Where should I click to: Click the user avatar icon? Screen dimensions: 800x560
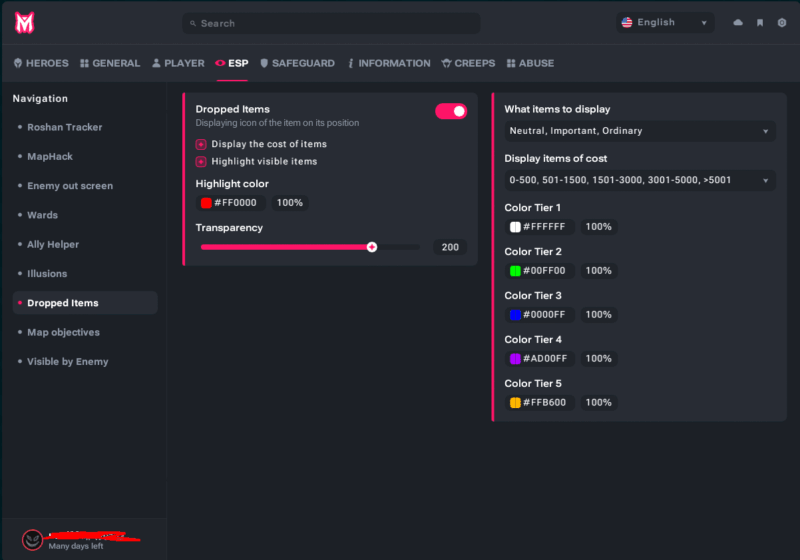coord(32,540)
